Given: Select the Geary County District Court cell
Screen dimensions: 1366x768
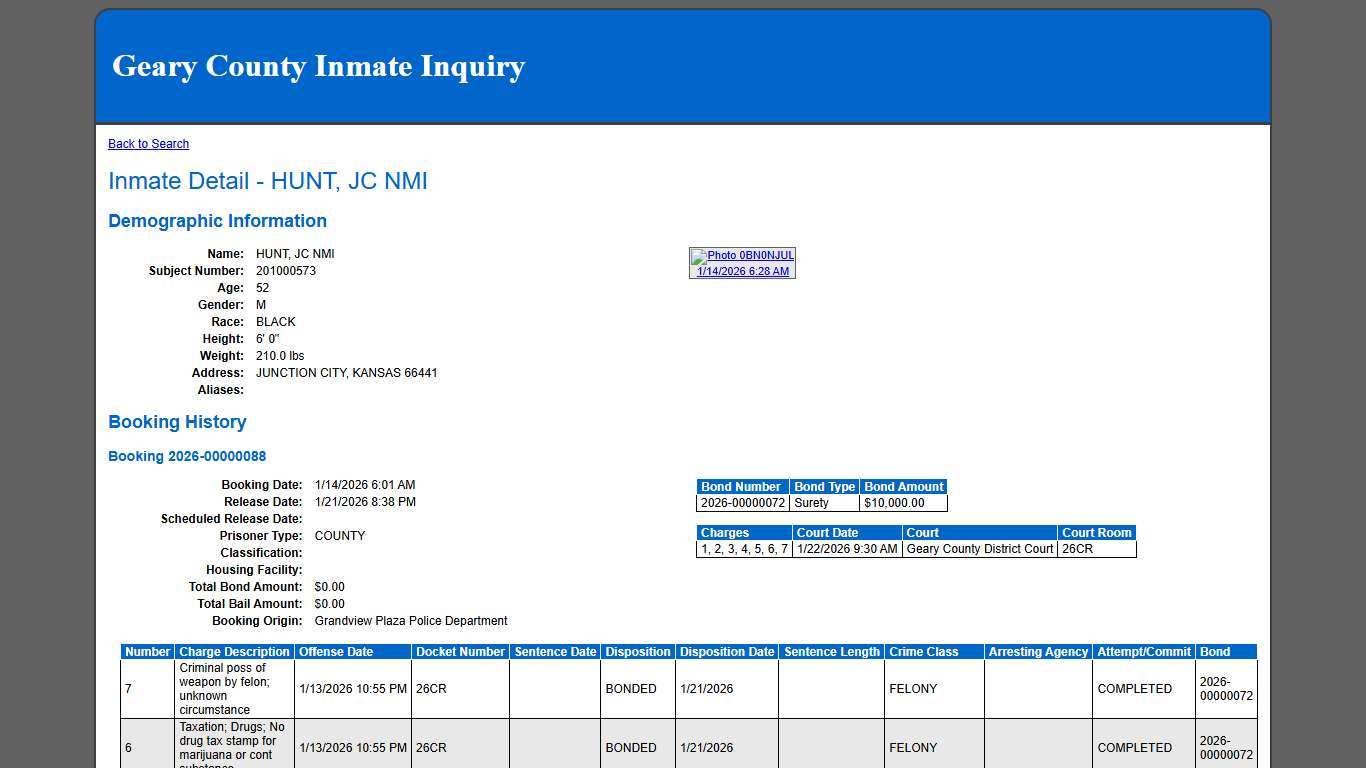Looking at the screenshot, I should pyautogui.click(x=978, y=548).
